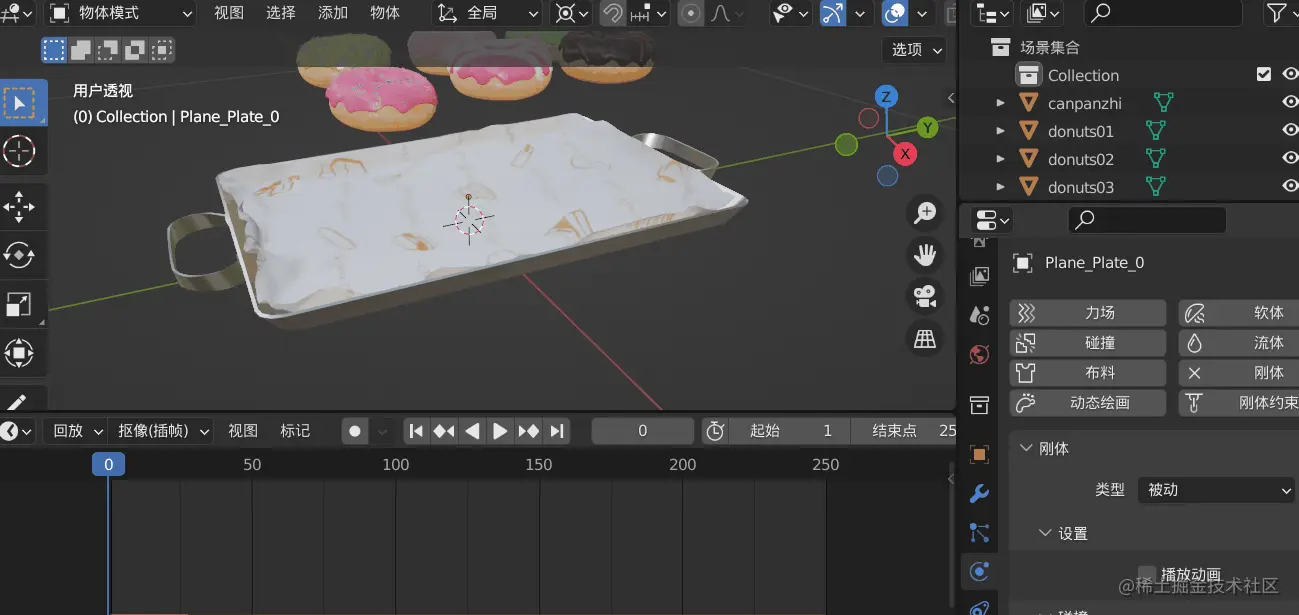Click the 动态绘画 physics button

click(1088, 403)
